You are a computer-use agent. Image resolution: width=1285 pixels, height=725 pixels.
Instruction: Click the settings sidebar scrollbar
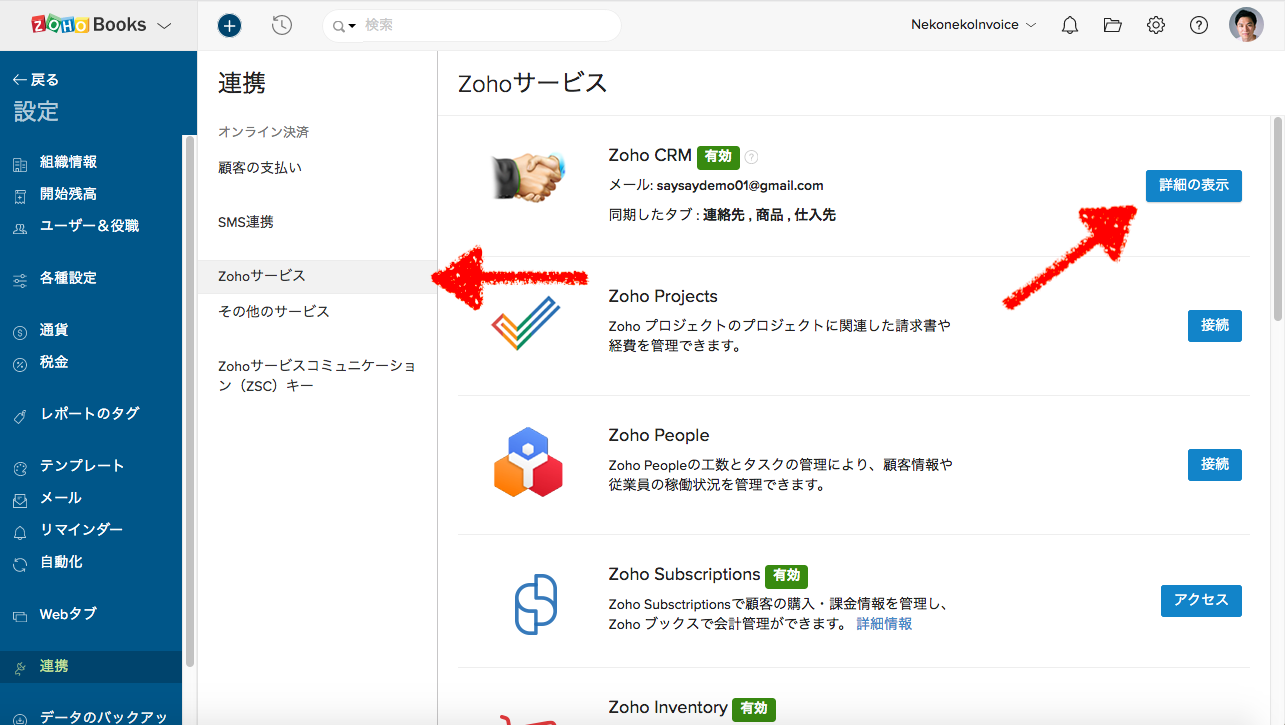click(x=189, y=400)
